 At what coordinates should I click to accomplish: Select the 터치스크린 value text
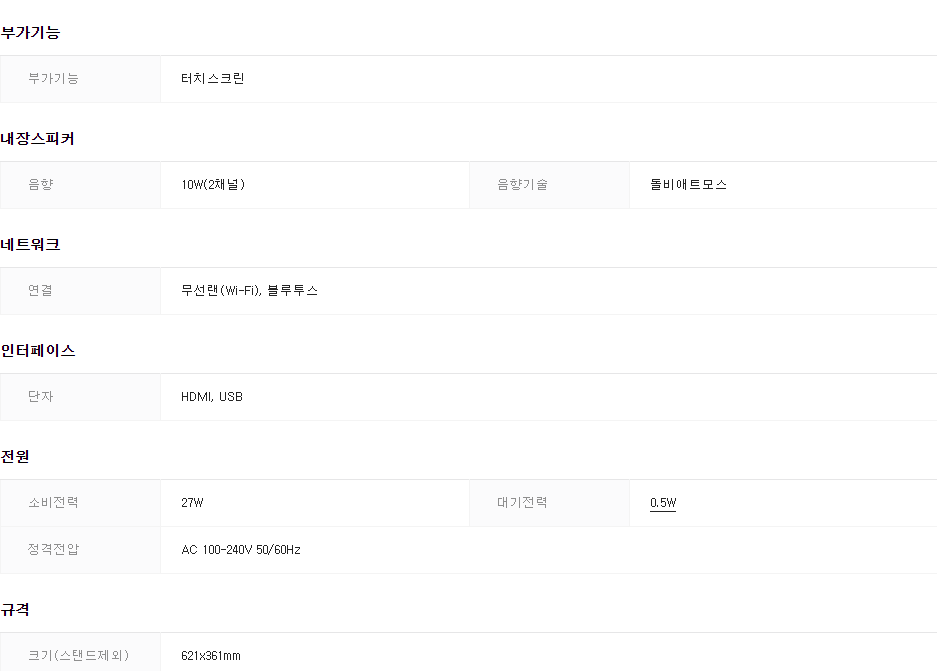[x=213, y=79]
